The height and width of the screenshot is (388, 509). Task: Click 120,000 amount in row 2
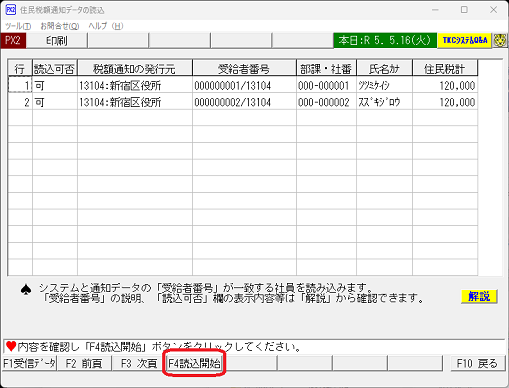pos(445,102)
